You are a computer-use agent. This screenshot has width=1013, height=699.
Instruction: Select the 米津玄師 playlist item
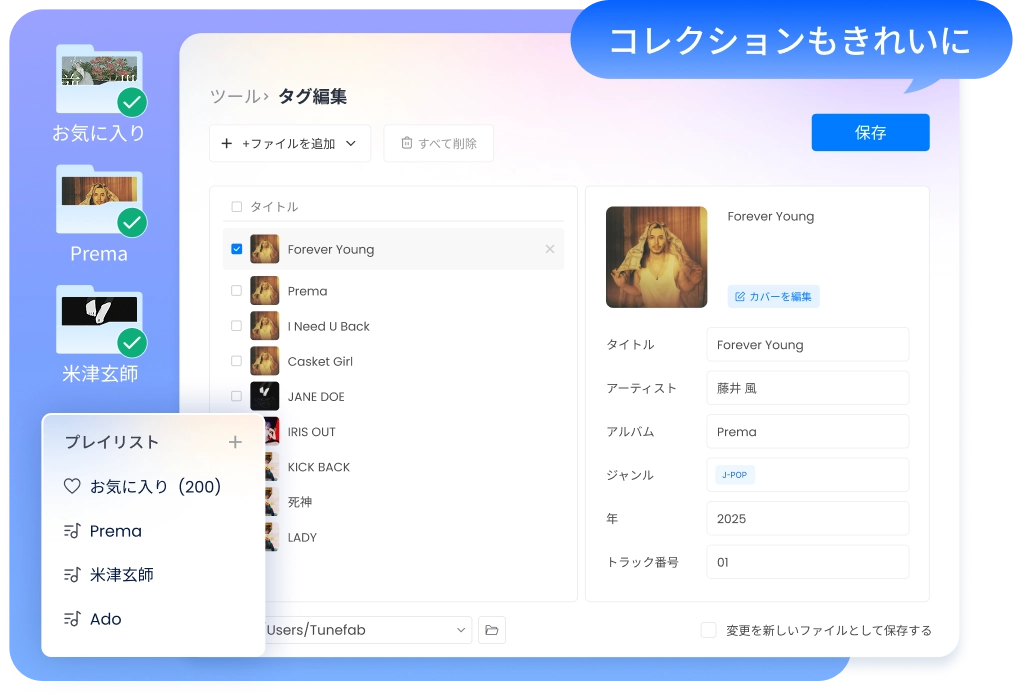tap(121, 575)
